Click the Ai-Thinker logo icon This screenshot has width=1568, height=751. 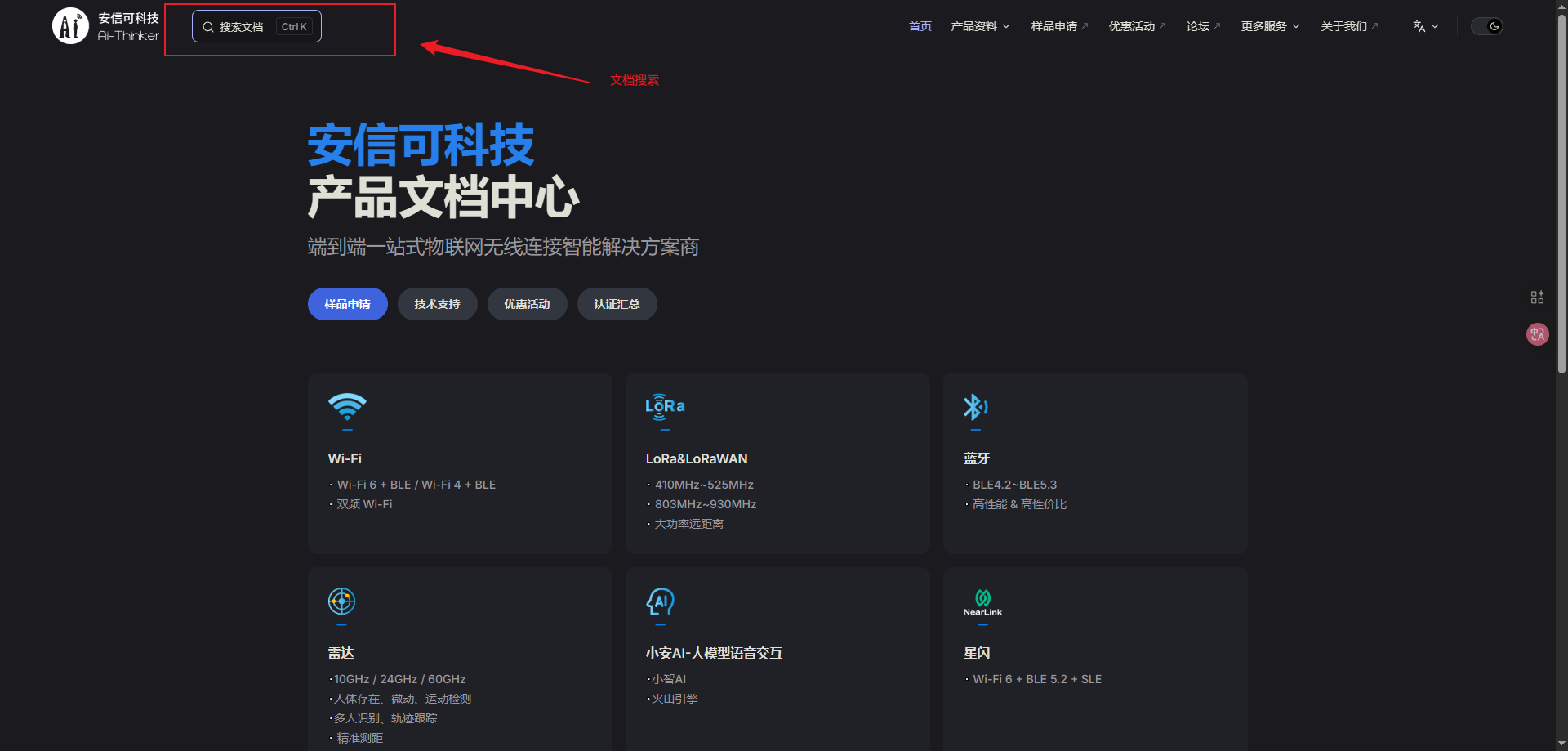(70, 26)
